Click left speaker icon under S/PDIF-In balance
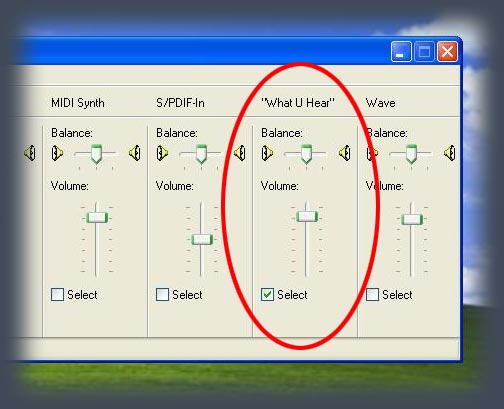The height and width of the screenshot is (409, 504). pyautogui.click(x=162, y=153)
